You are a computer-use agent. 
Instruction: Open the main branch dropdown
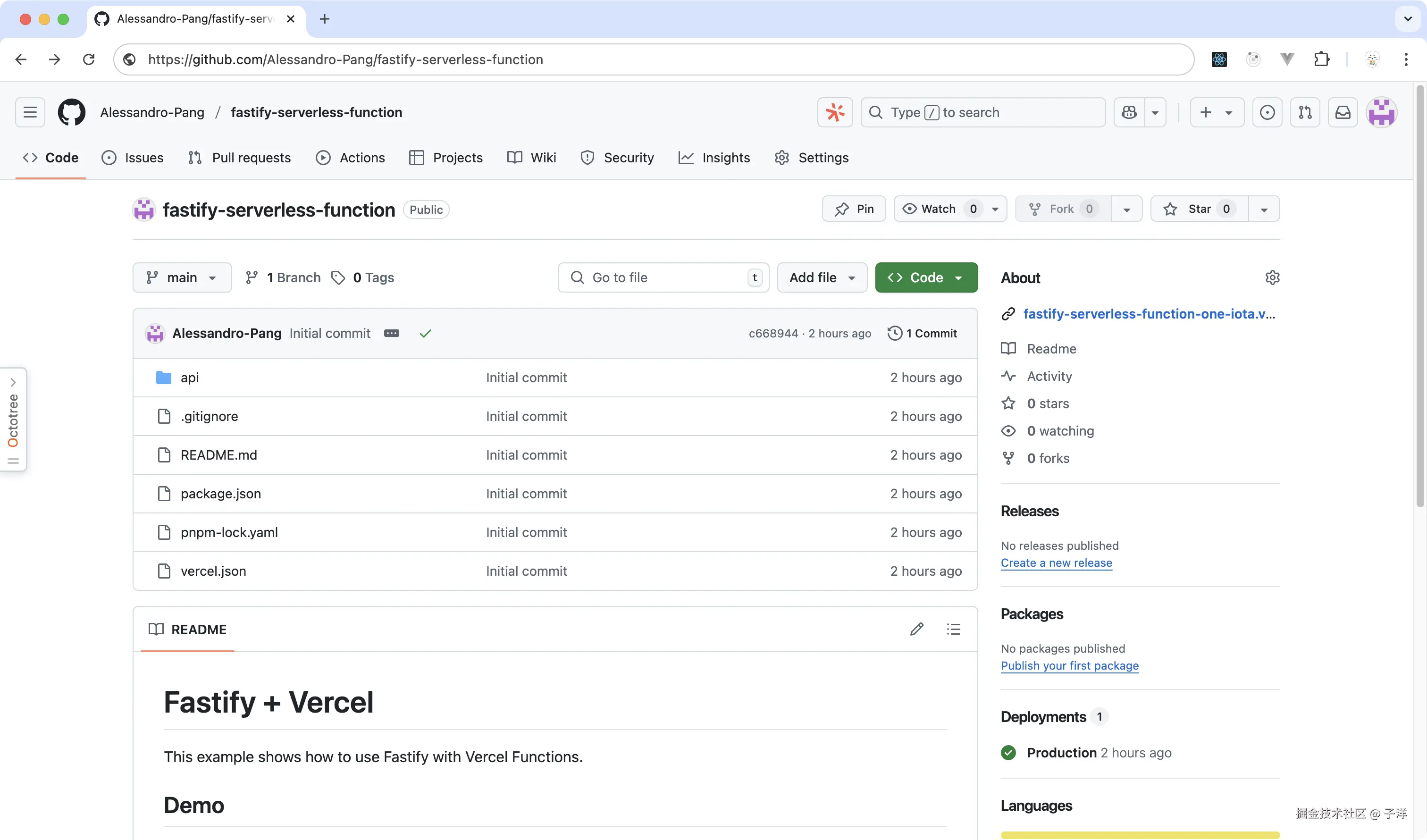[x=182, y=277]
